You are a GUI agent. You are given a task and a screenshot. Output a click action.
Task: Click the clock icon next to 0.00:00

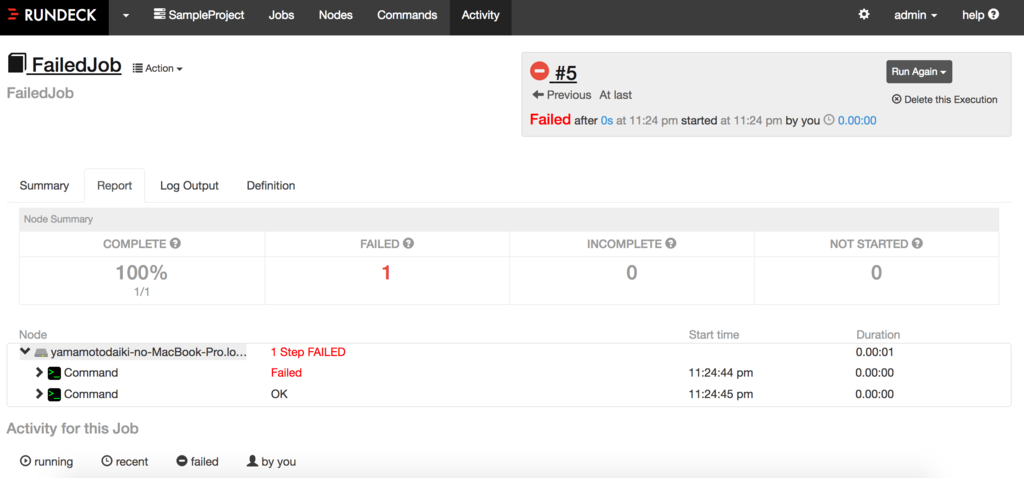pos(829,120)
